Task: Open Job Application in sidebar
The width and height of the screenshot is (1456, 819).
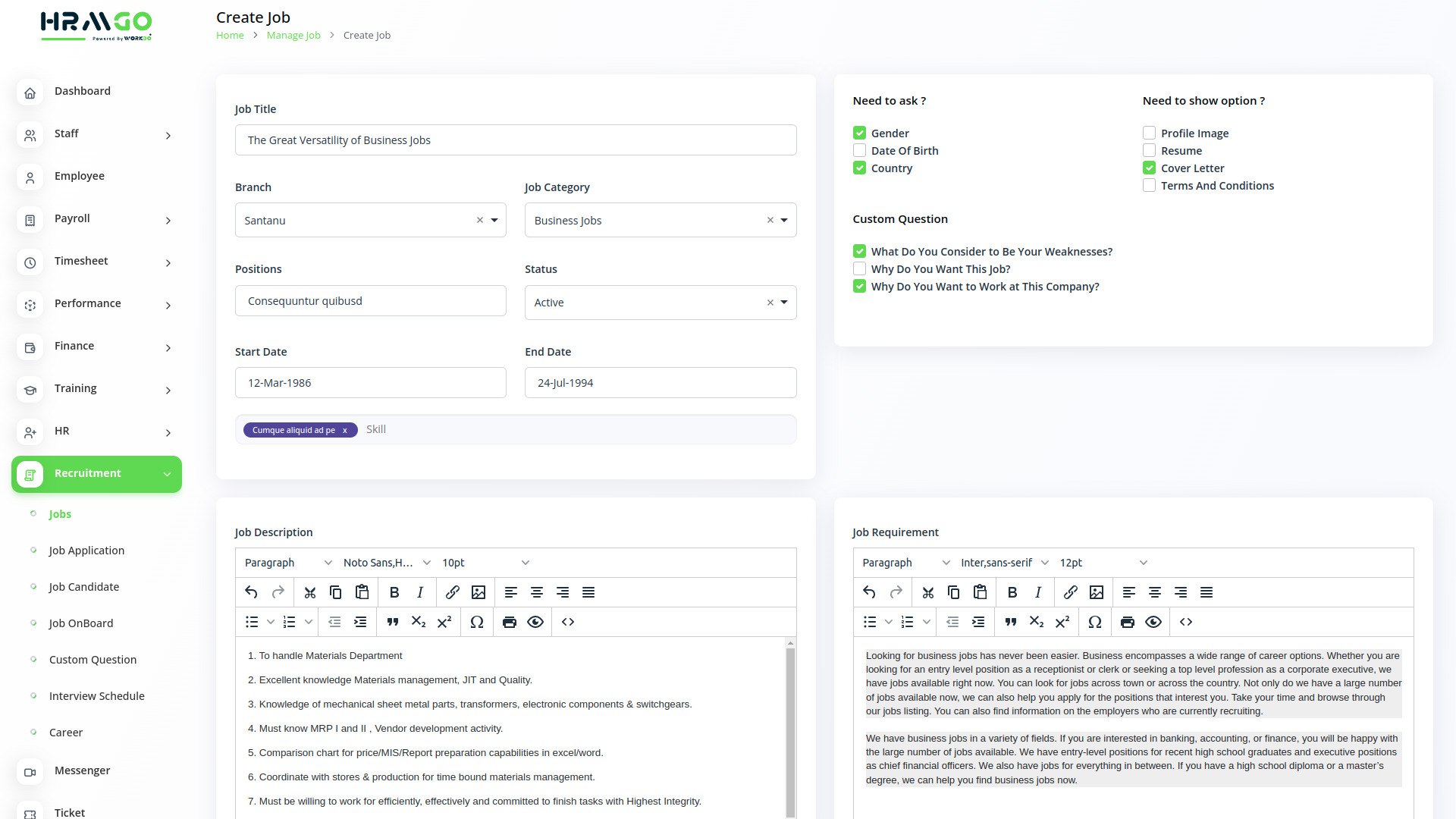Action: (x=86, y=551)
